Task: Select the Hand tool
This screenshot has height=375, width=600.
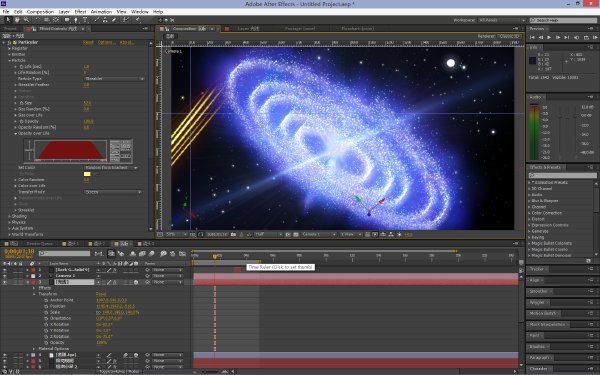Action: (17, 20)
